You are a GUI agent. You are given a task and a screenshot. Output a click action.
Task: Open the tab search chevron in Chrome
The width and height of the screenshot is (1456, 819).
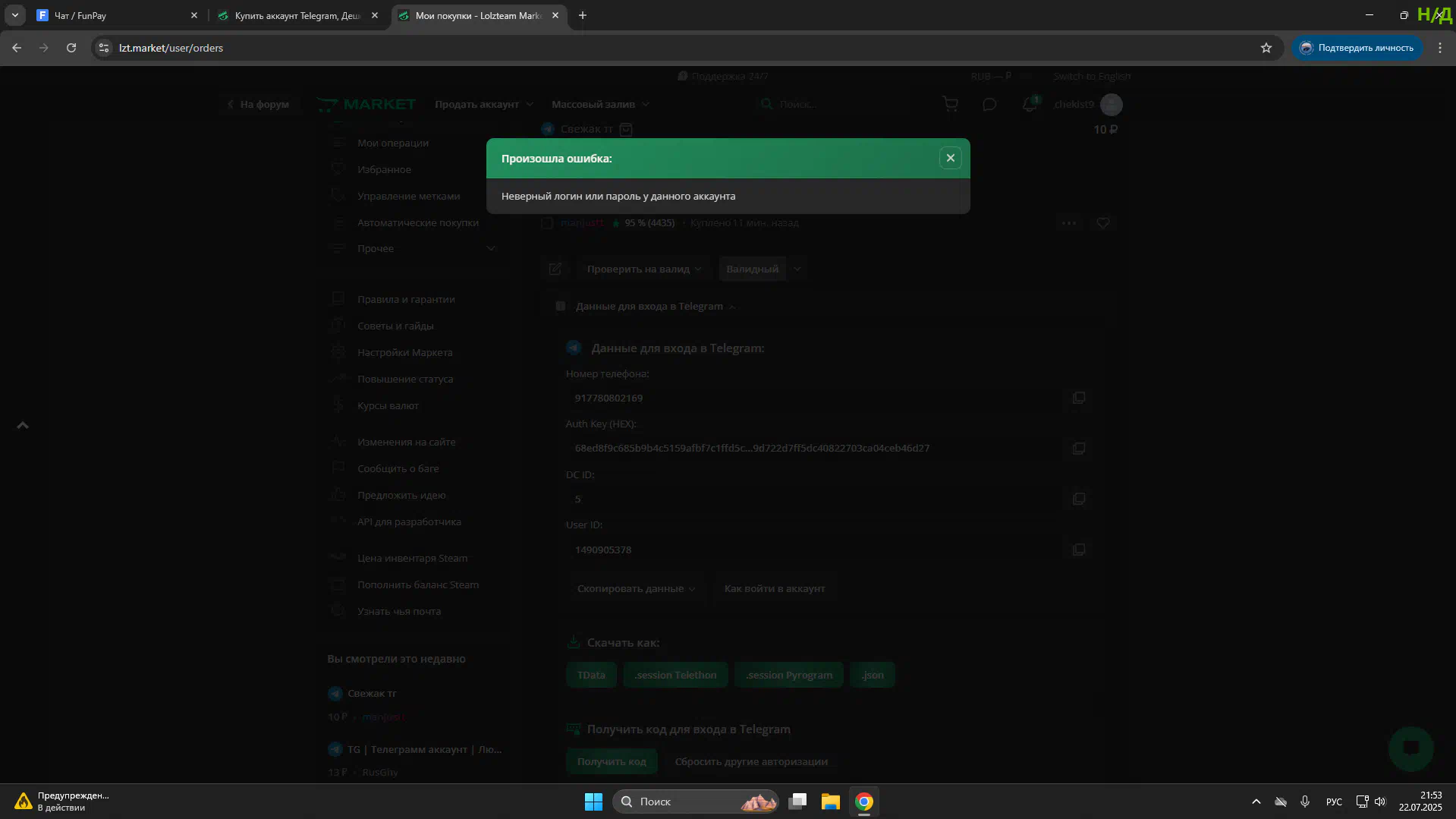(14, 15)
